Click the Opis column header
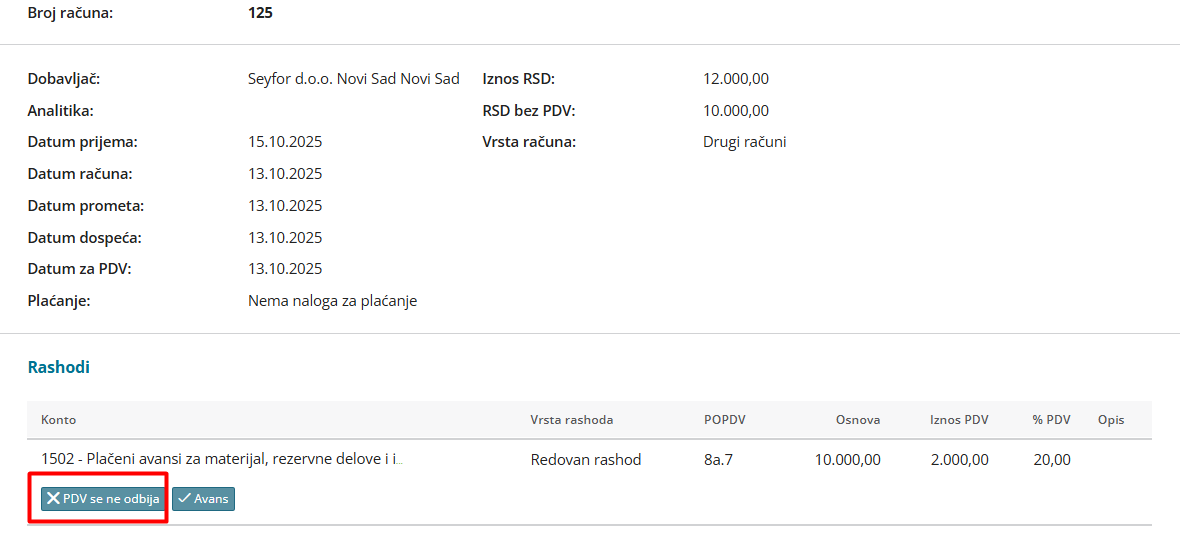The width and height of the screenshot is (1180, 542). 1111,420
